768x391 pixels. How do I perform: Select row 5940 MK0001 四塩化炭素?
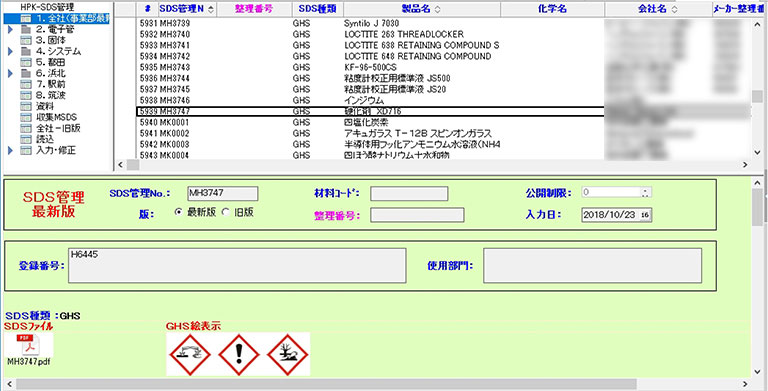coord(370,122)
